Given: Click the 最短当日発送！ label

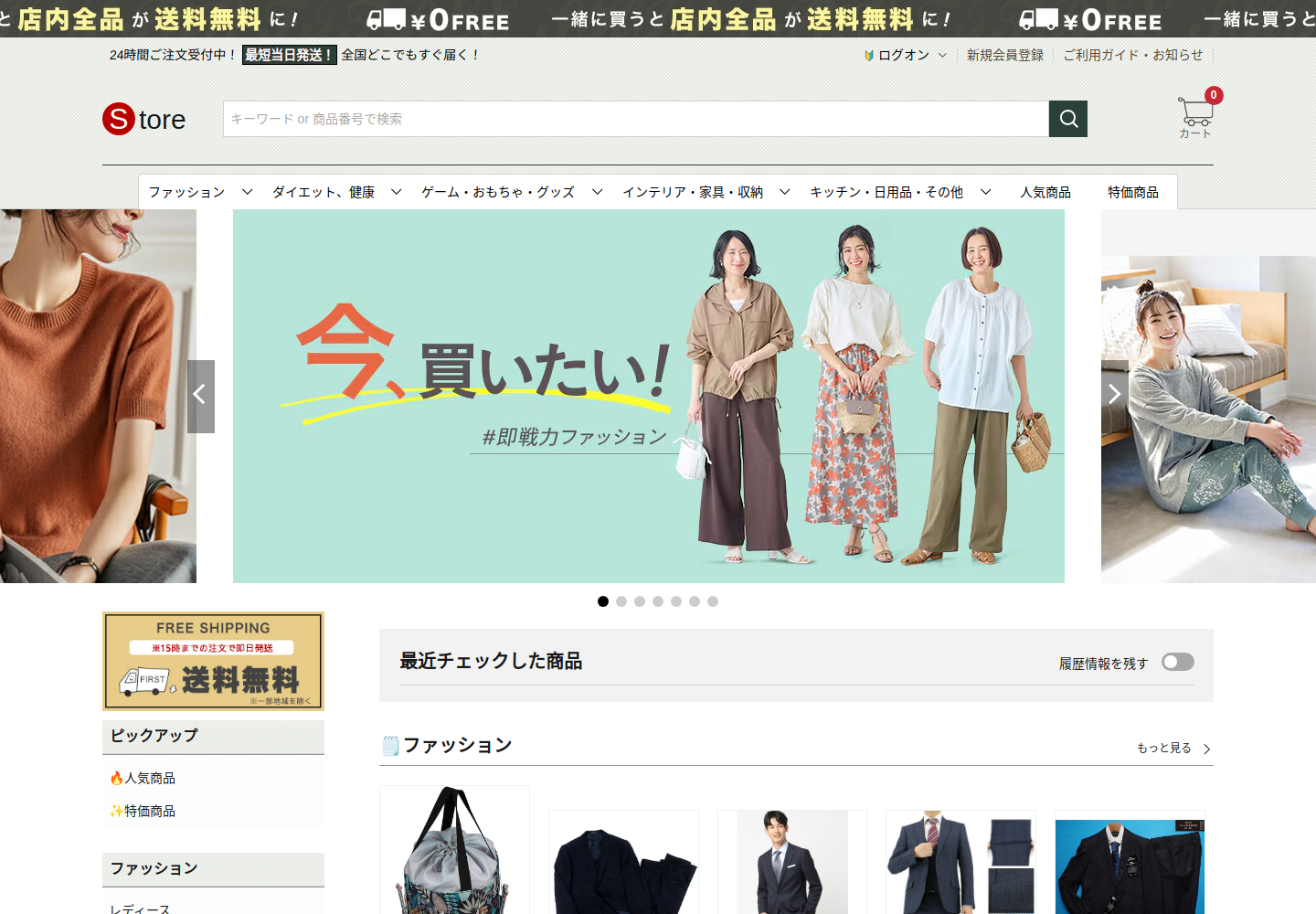Looking at the screenshot, I should tap(290, 55).
